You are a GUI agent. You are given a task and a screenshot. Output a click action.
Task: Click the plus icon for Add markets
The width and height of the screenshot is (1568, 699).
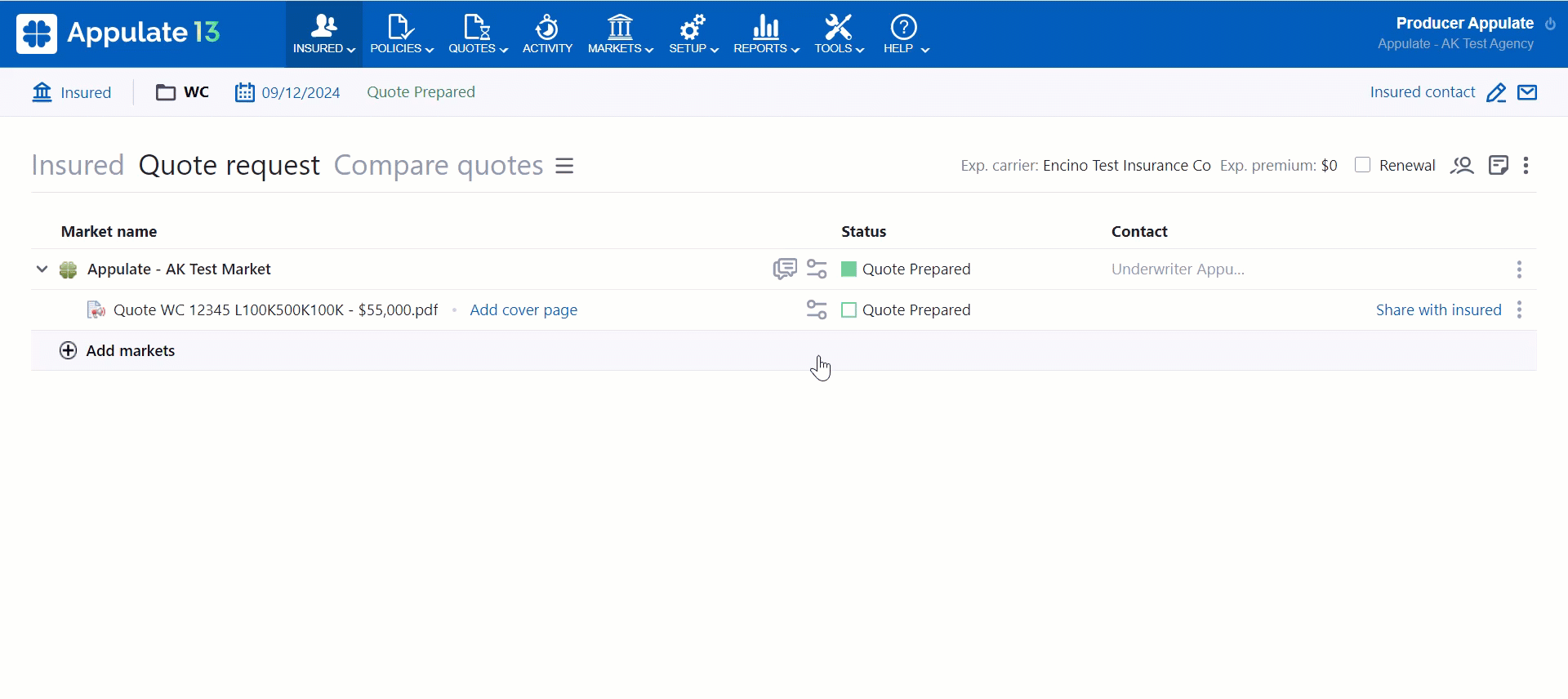pyautogui.click(x=69, y=350)
